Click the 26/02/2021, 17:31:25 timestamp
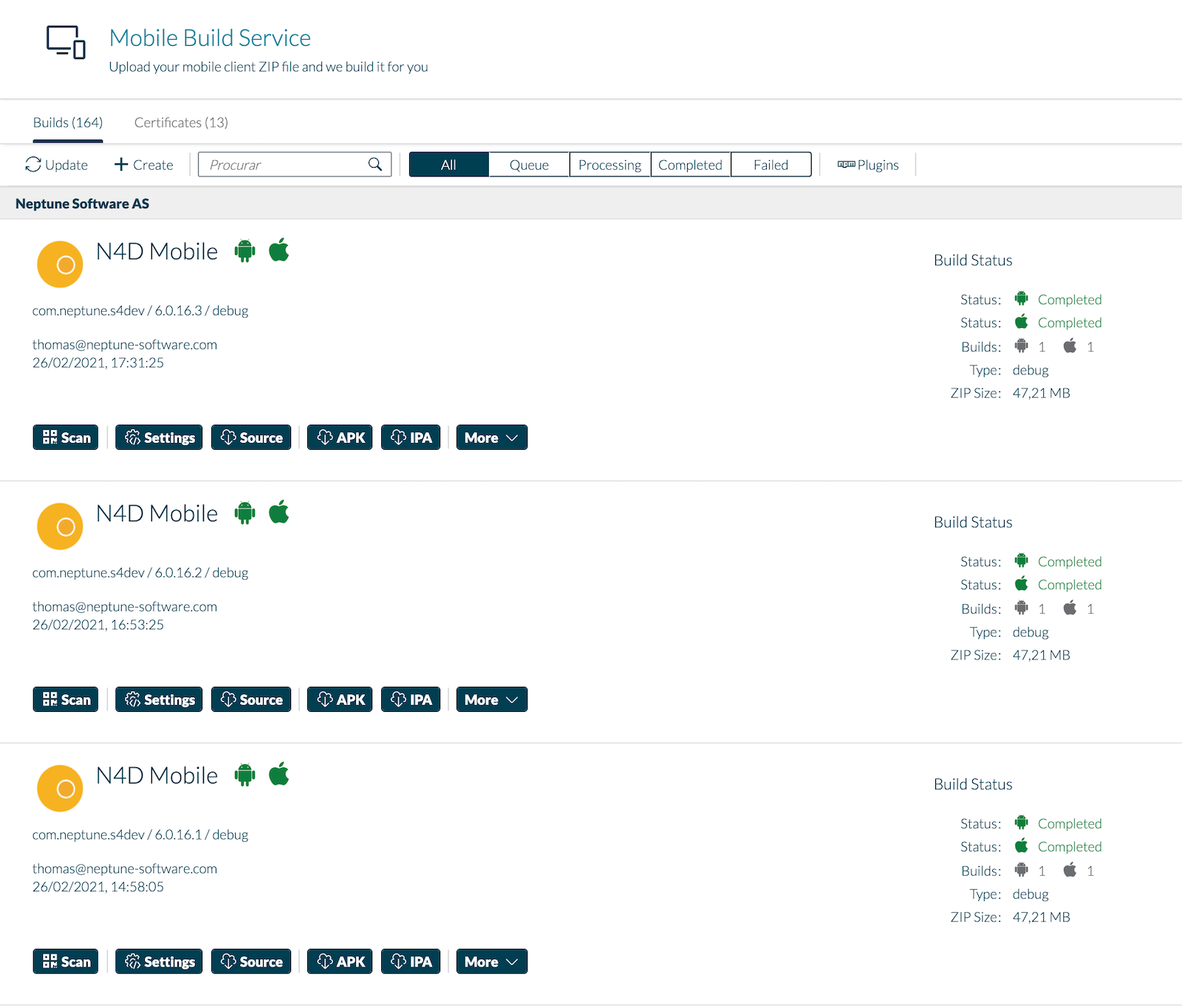 (98, 363)
